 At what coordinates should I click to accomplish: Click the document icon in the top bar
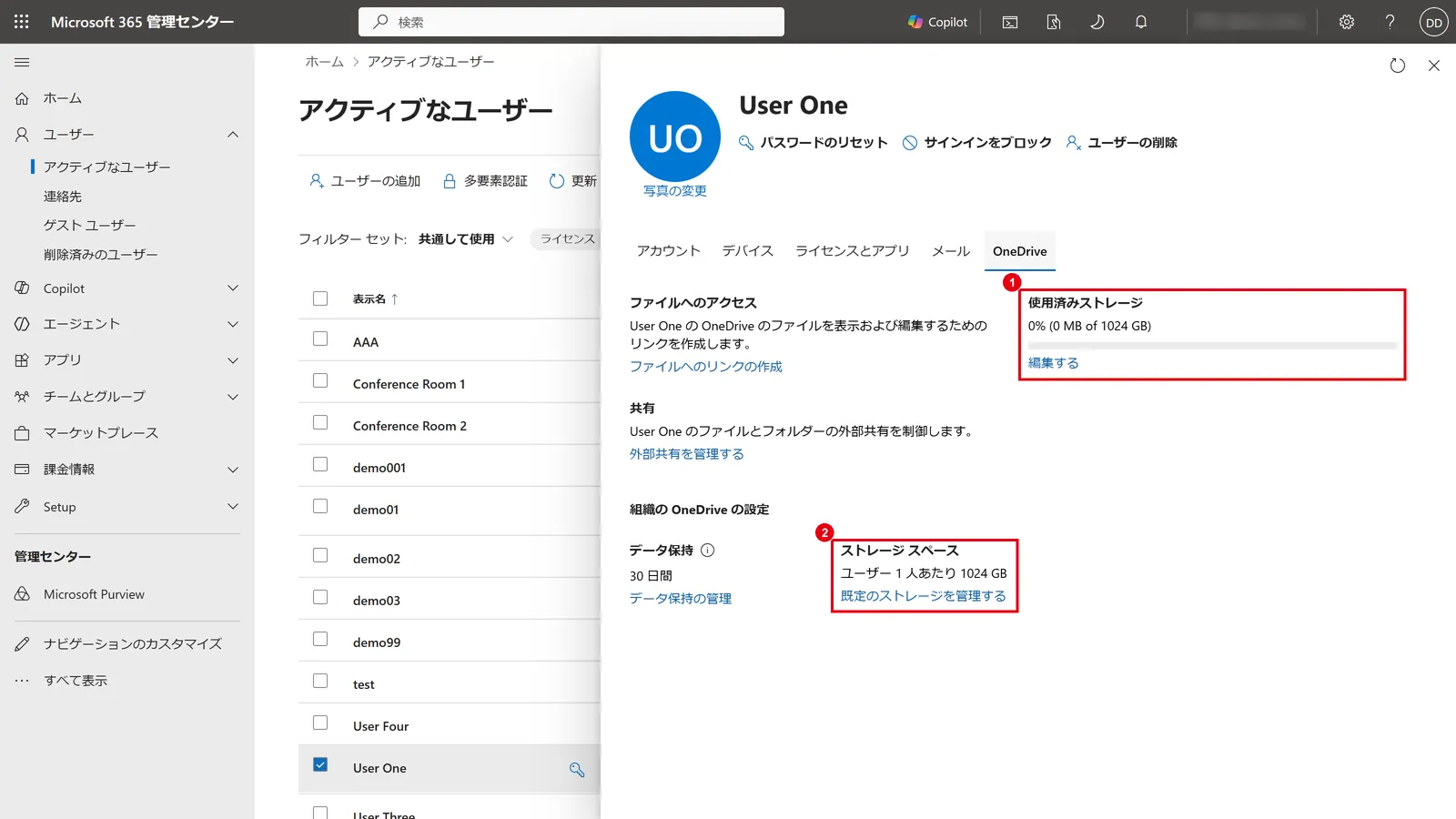click(x=1054, y=22)
